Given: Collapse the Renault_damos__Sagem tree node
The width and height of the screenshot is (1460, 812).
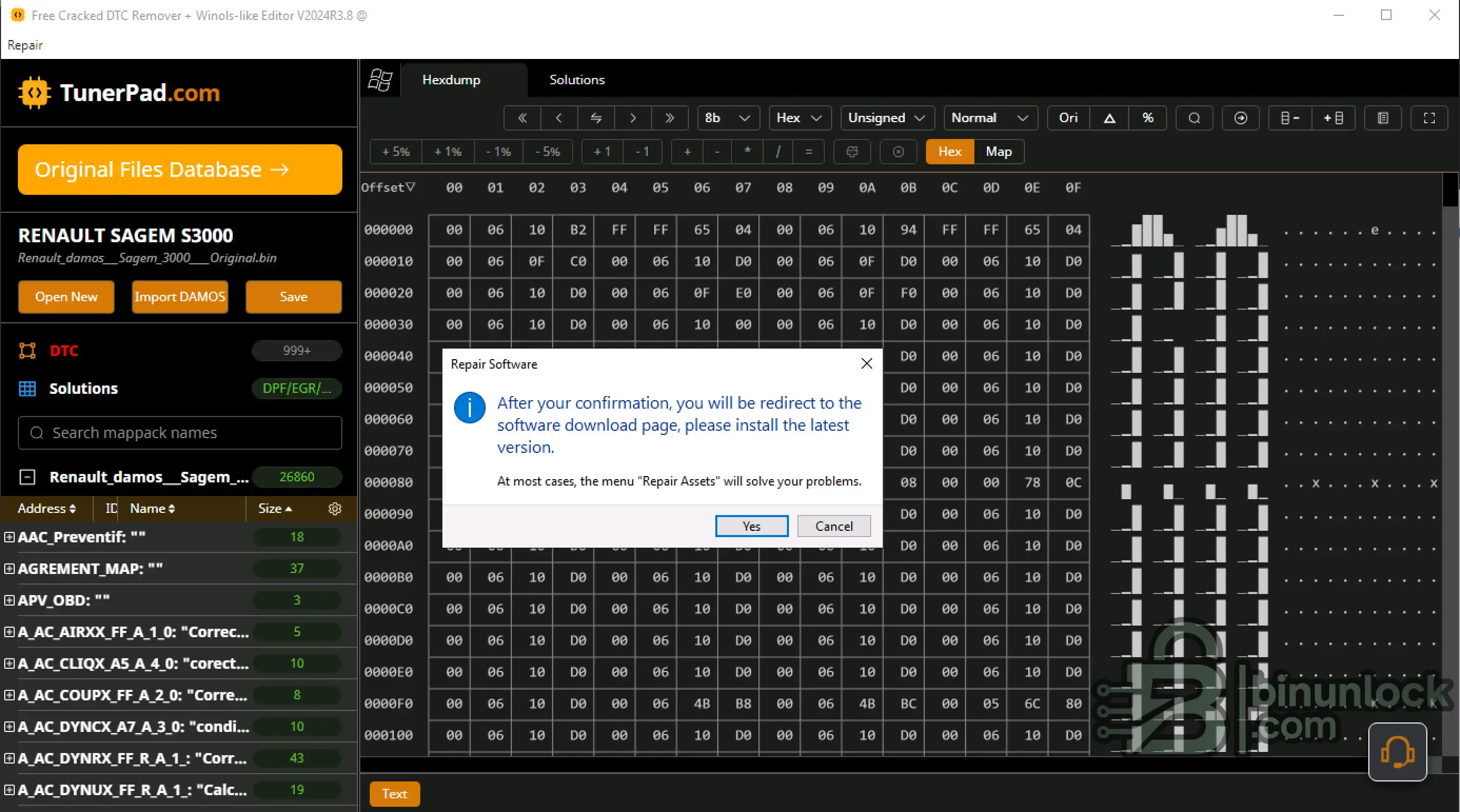Looking at the screenshot, I should pyautogui.click(x=27, y=477).
